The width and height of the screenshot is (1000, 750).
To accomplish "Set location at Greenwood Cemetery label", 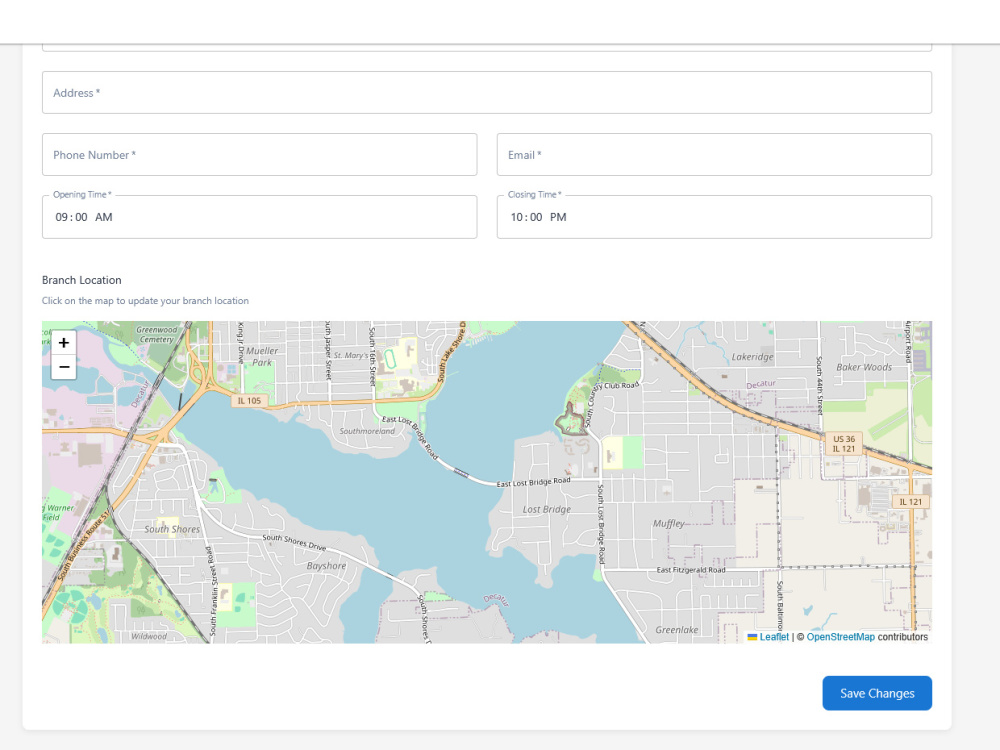I will tap(156, 334).
